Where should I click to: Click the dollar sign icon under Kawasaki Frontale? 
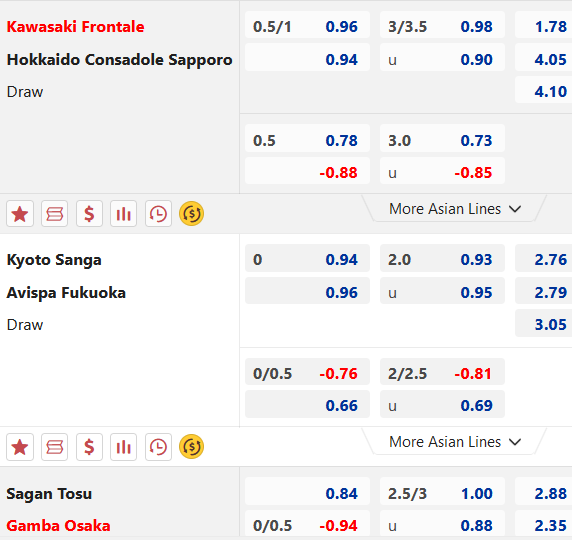(89, 214)
